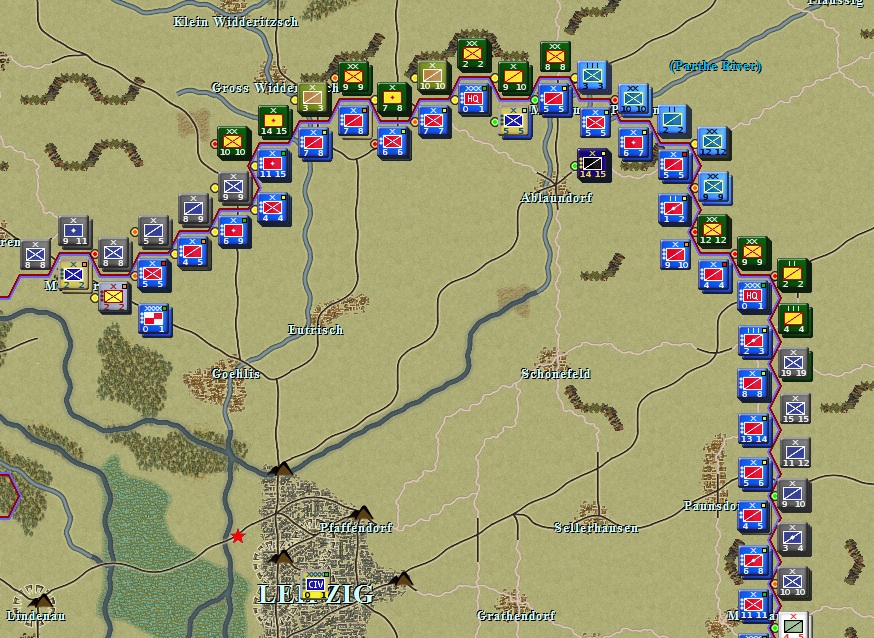Select the blue cavalry counter marked 5 6
874x638 pixels.
coord(754,474)
